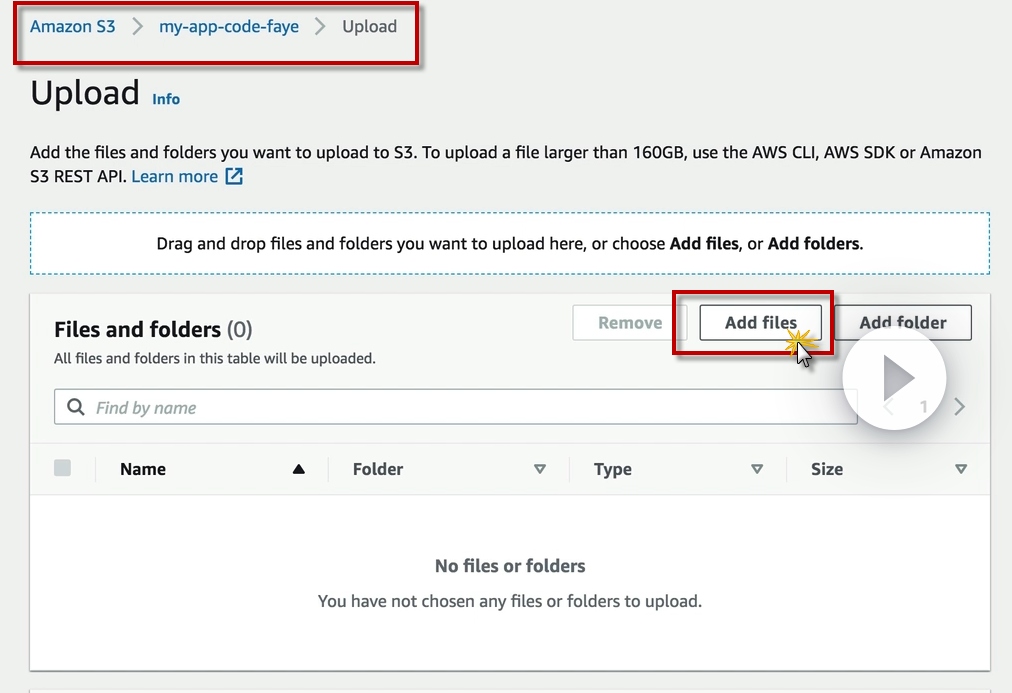This screenshot has width=1012, height=693.
Task: Click the external link icon beside Learn more
Action: 234,177
